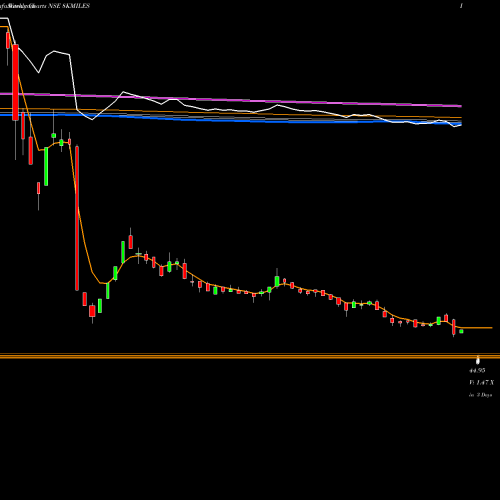Click the final small green candlestick

coord(461,331)
